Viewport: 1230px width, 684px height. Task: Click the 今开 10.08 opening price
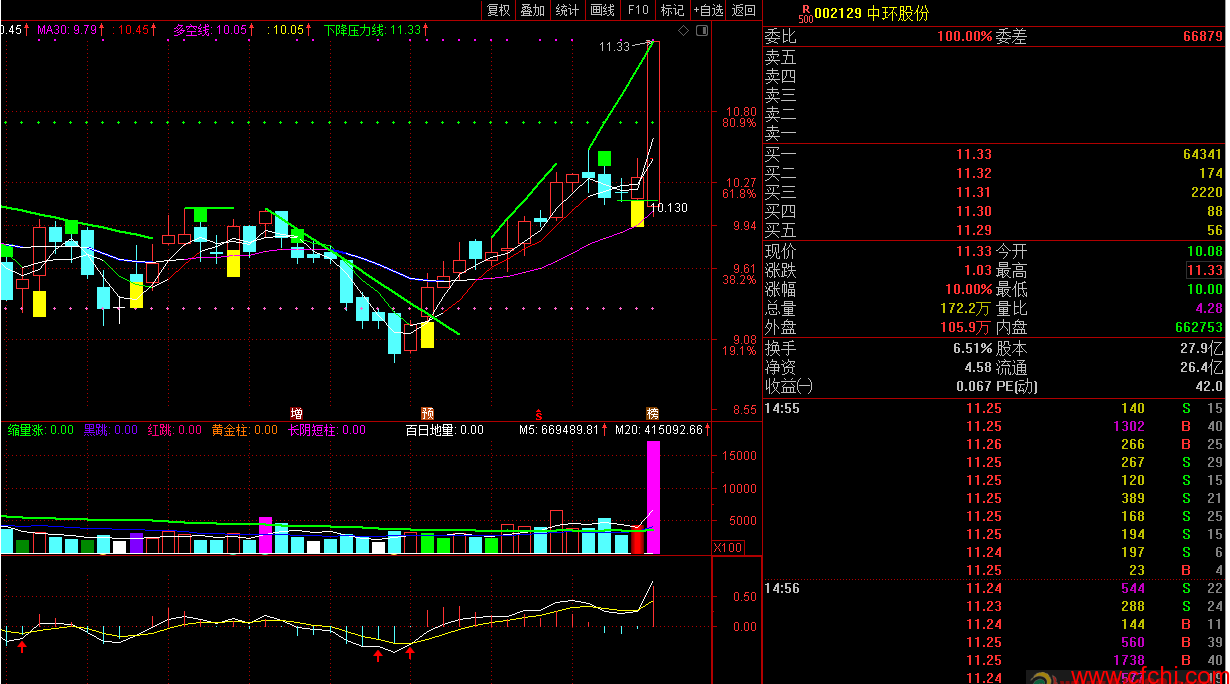tap(1205, 251)
